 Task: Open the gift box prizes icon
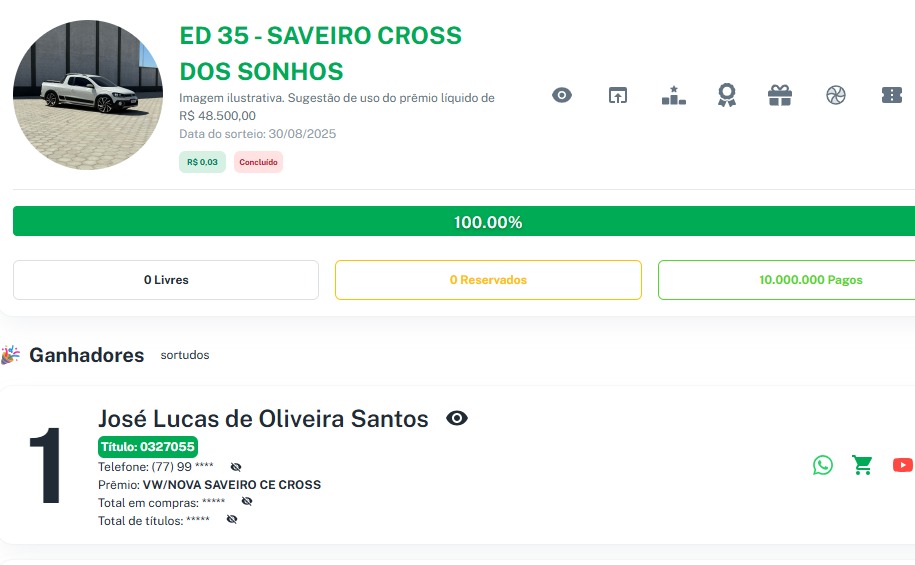tap(780, 95)
